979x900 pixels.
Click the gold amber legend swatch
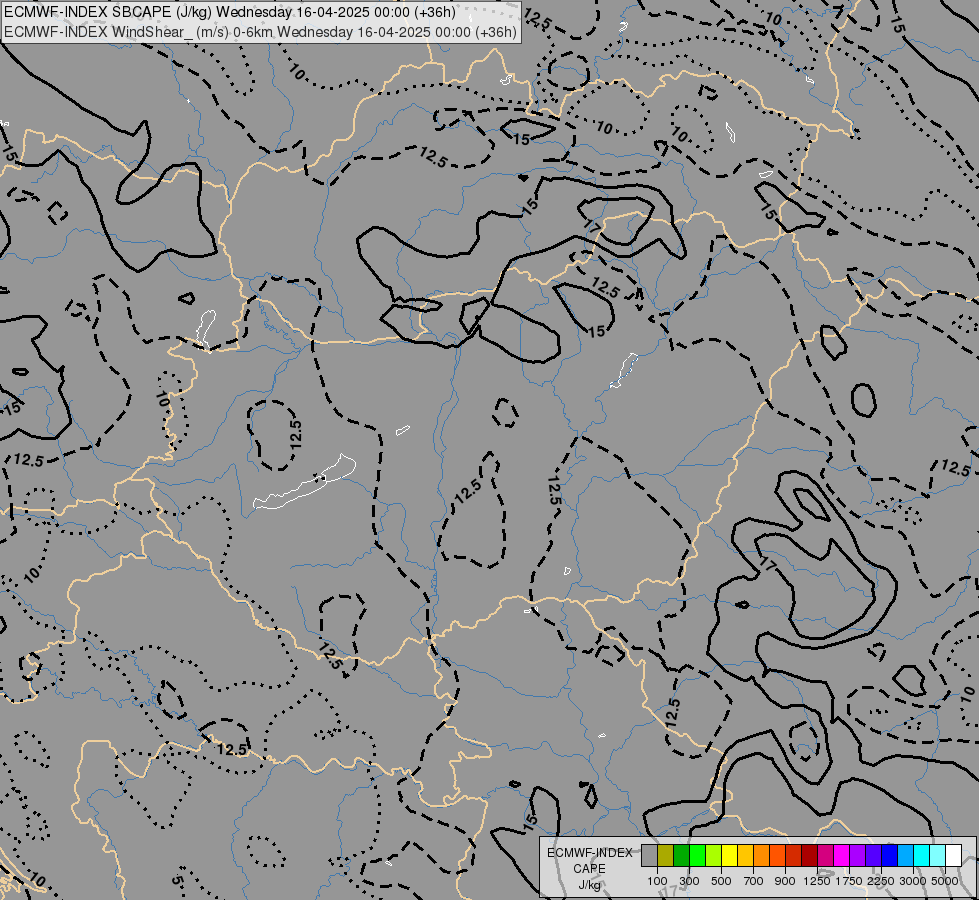(745, 856)
